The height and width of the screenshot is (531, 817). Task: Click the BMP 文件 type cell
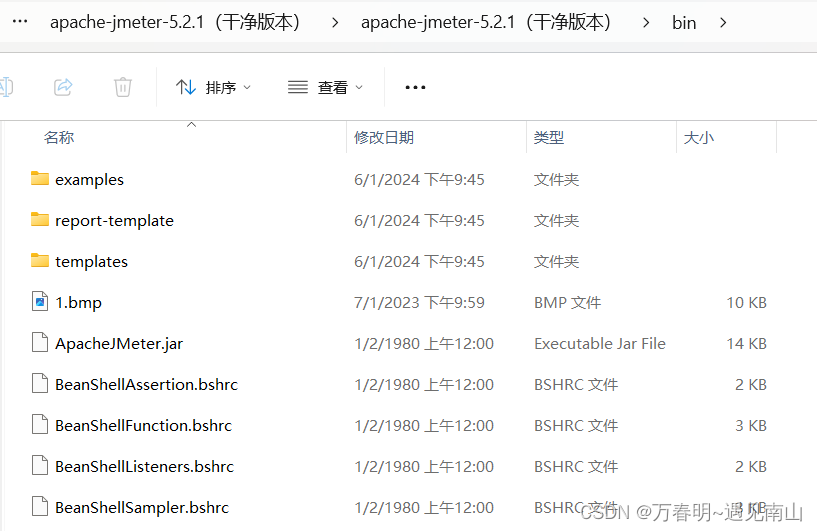pyautogui.click(x=567, y=303)
